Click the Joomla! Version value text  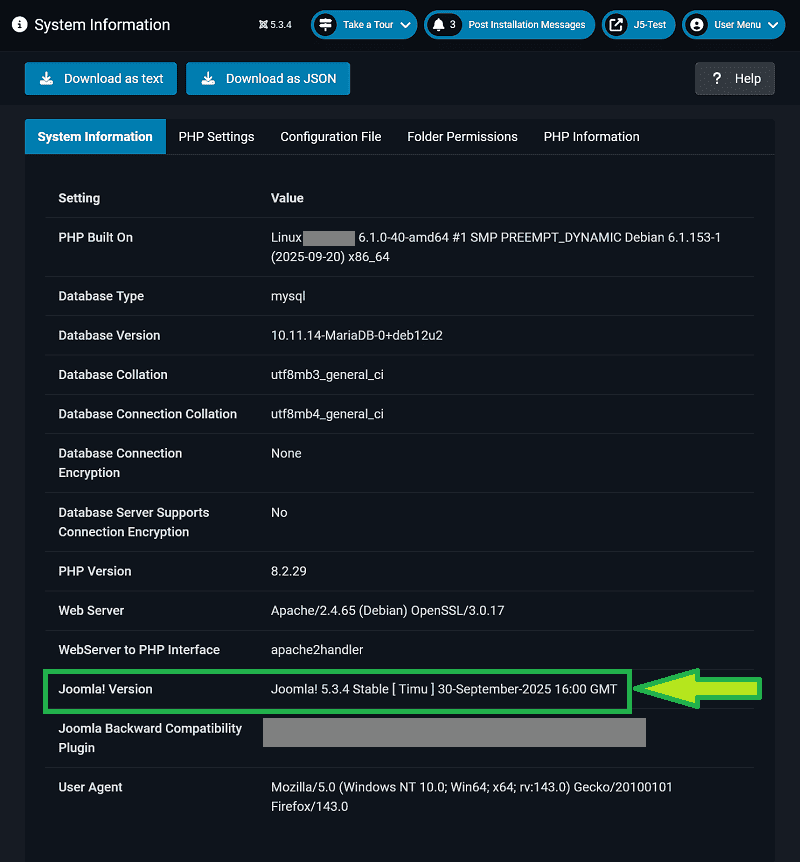coord(443,689)
